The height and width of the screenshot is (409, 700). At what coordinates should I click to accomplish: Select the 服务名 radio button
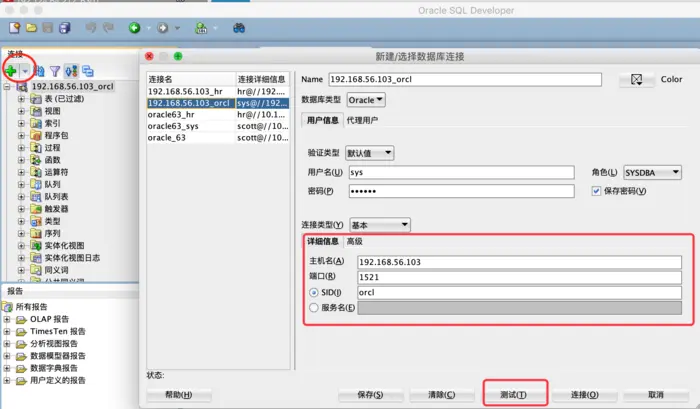coord(313,308)
